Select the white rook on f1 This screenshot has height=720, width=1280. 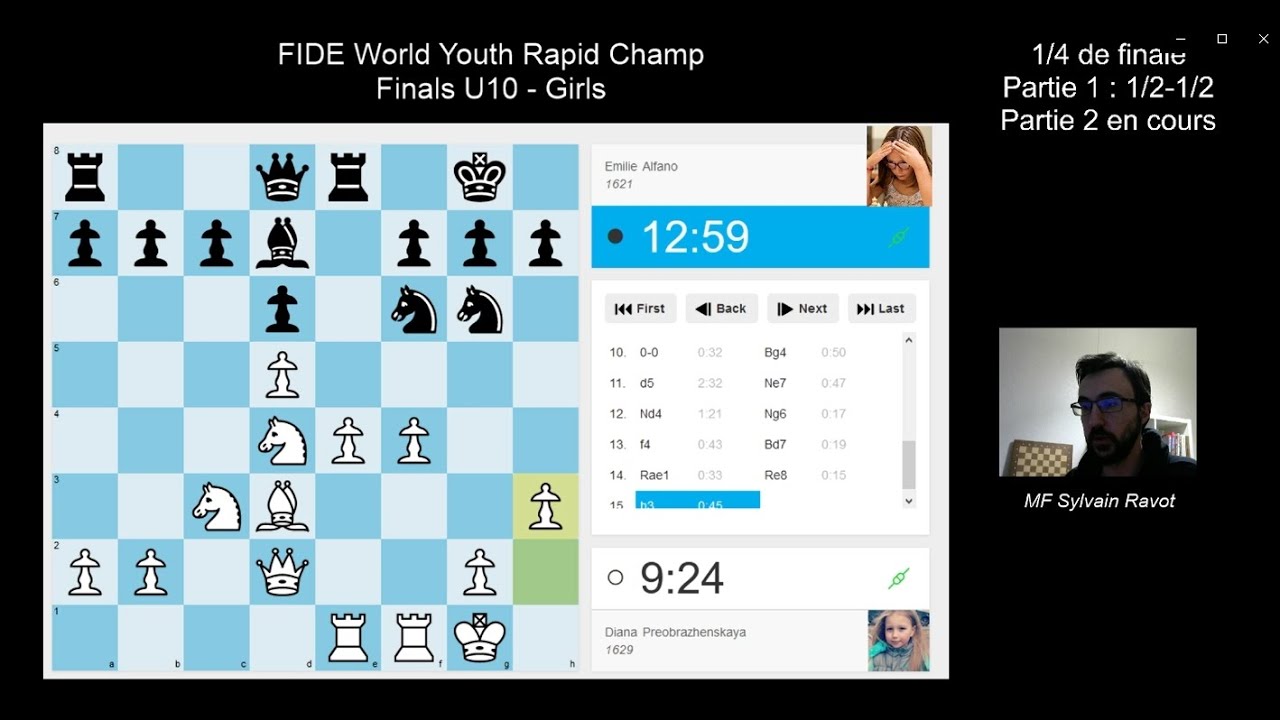click(x=414, y=639)
